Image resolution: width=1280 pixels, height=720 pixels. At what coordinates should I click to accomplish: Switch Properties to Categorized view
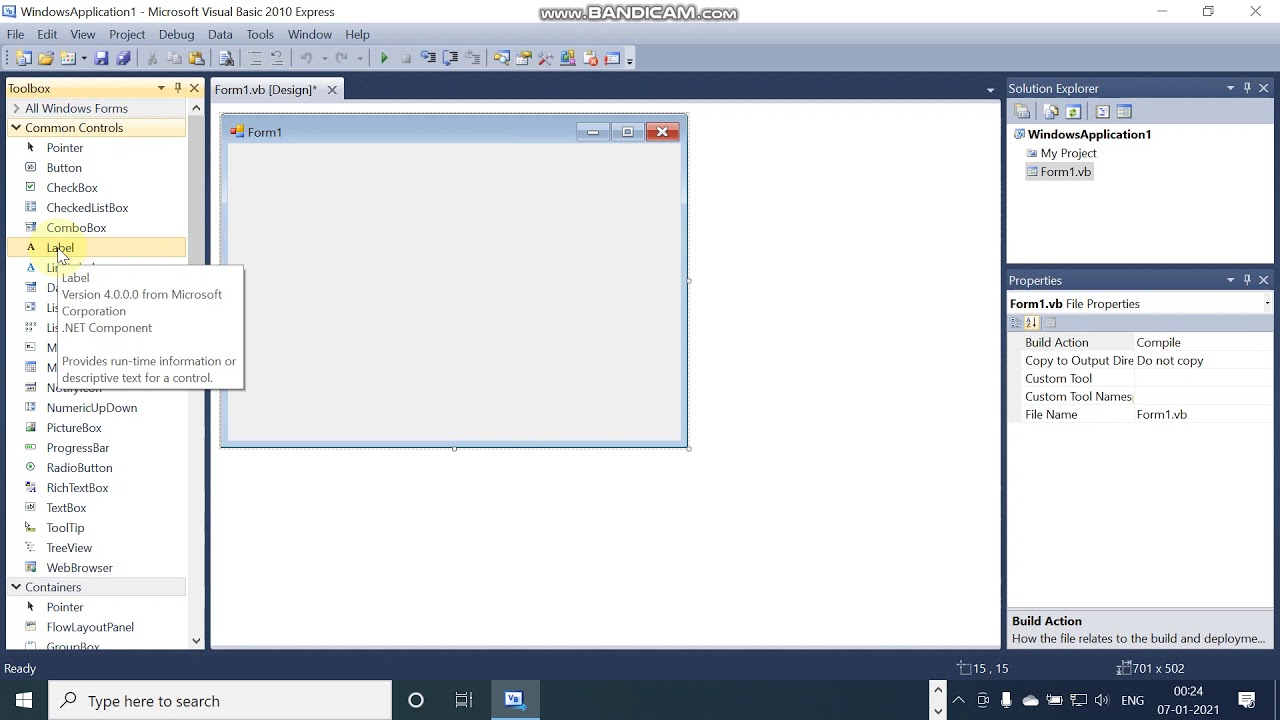(1016, 323)
